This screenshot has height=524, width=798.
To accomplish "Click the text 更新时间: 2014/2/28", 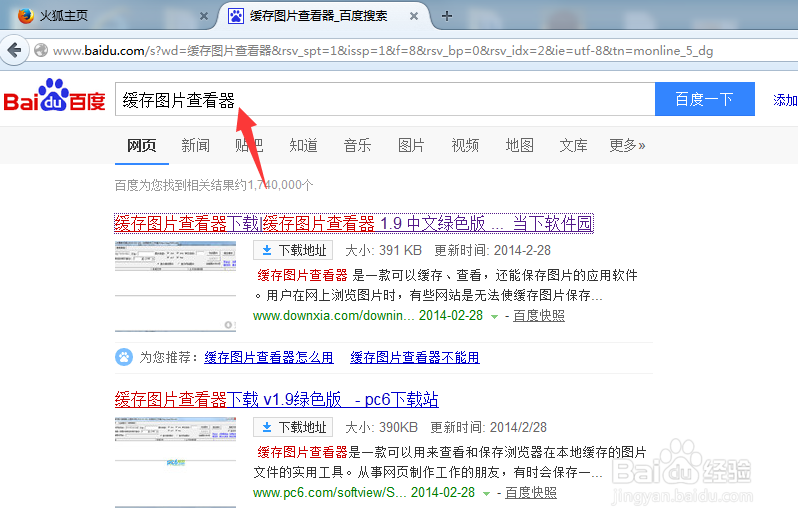I will (488, 427).
